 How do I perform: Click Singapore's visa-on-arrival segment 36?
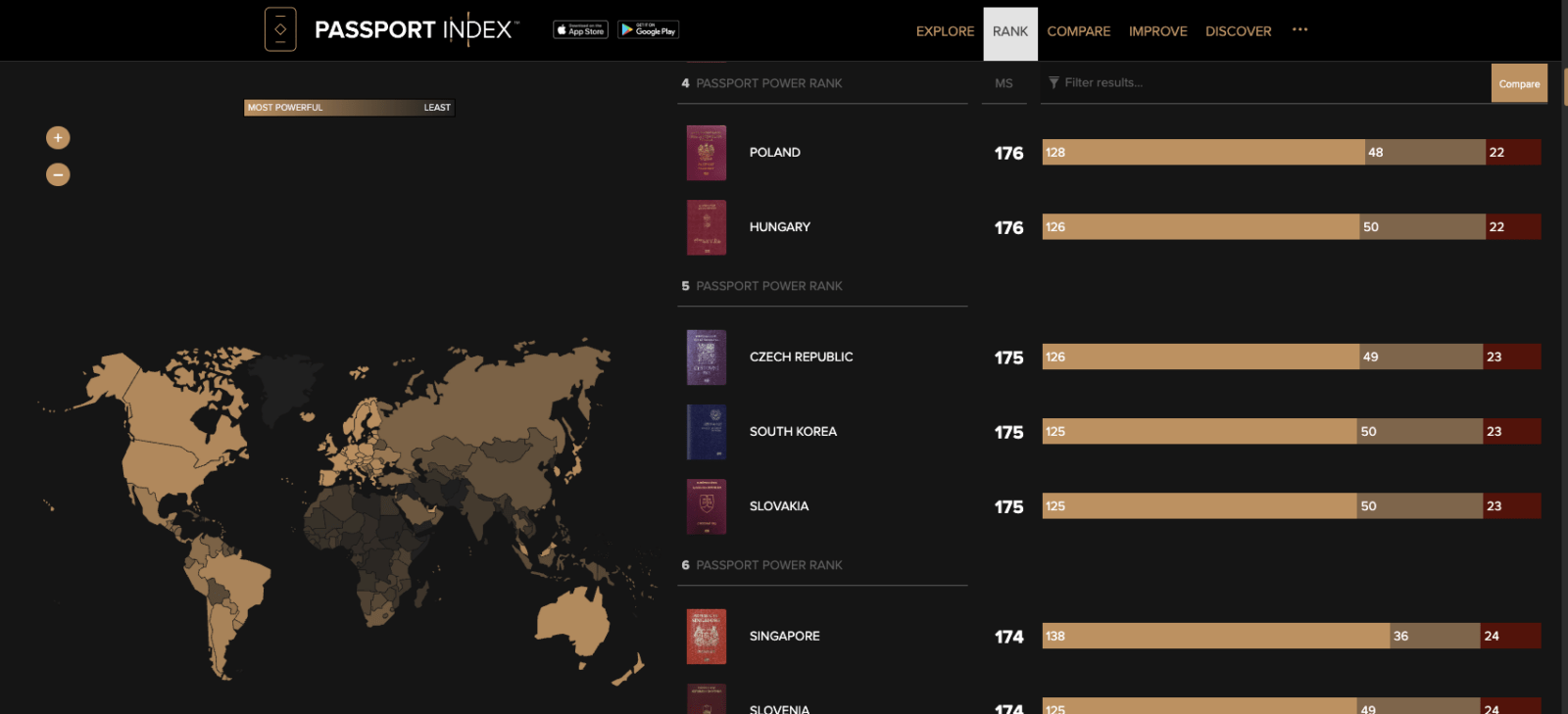click(1435, 636)
